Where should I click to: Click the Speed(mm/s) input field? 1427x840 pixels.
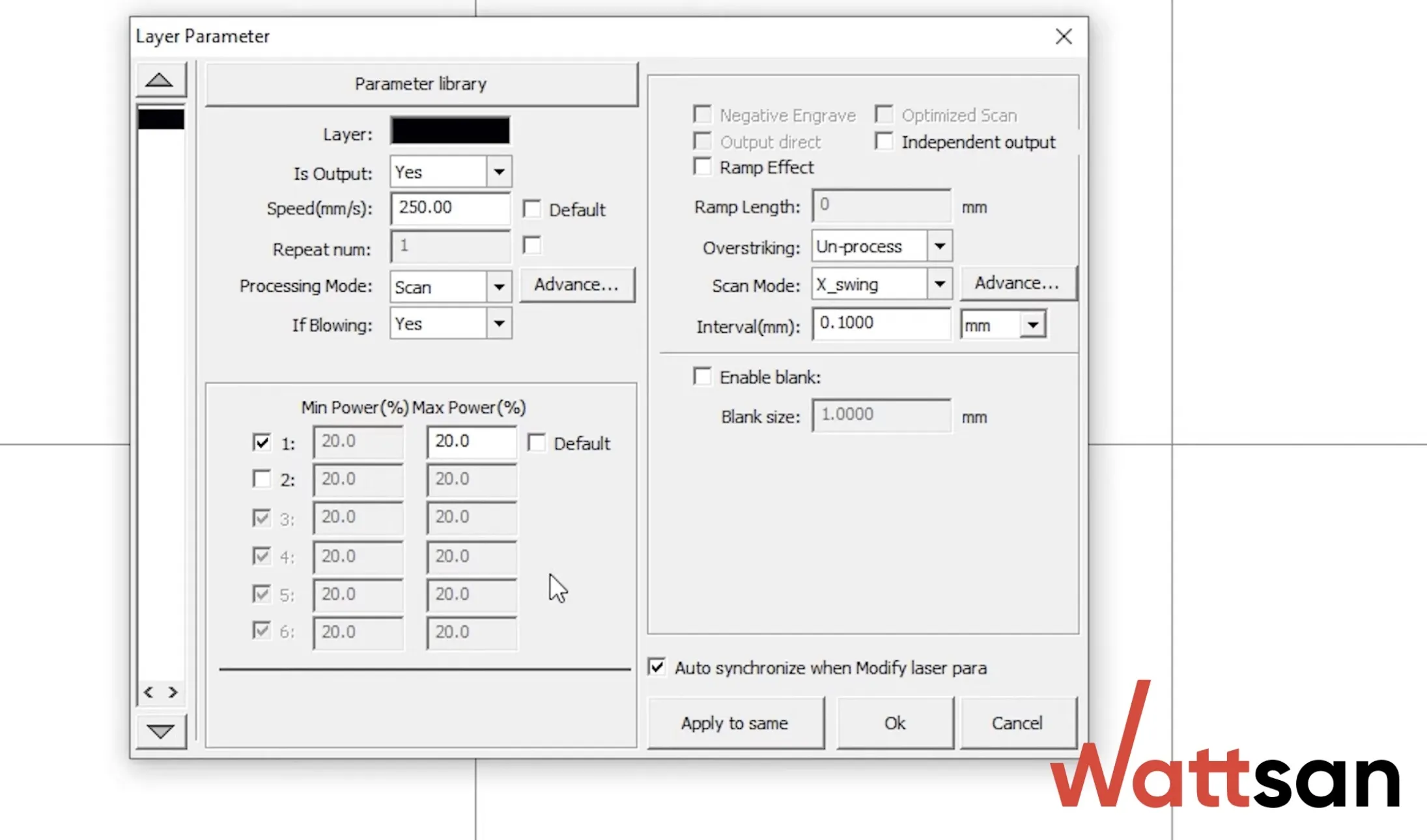(x=450, y=208)
